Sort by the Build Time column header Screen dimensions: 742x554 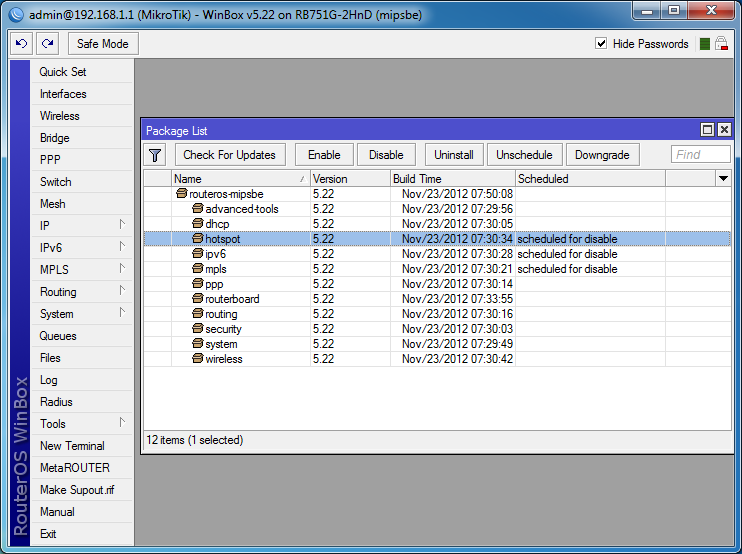(x=453, y=179)
